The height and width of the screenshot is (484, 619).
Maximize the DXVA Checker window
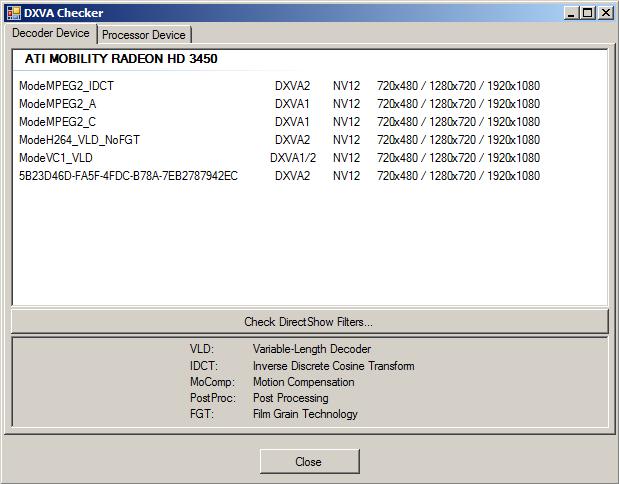coord(588,13)
